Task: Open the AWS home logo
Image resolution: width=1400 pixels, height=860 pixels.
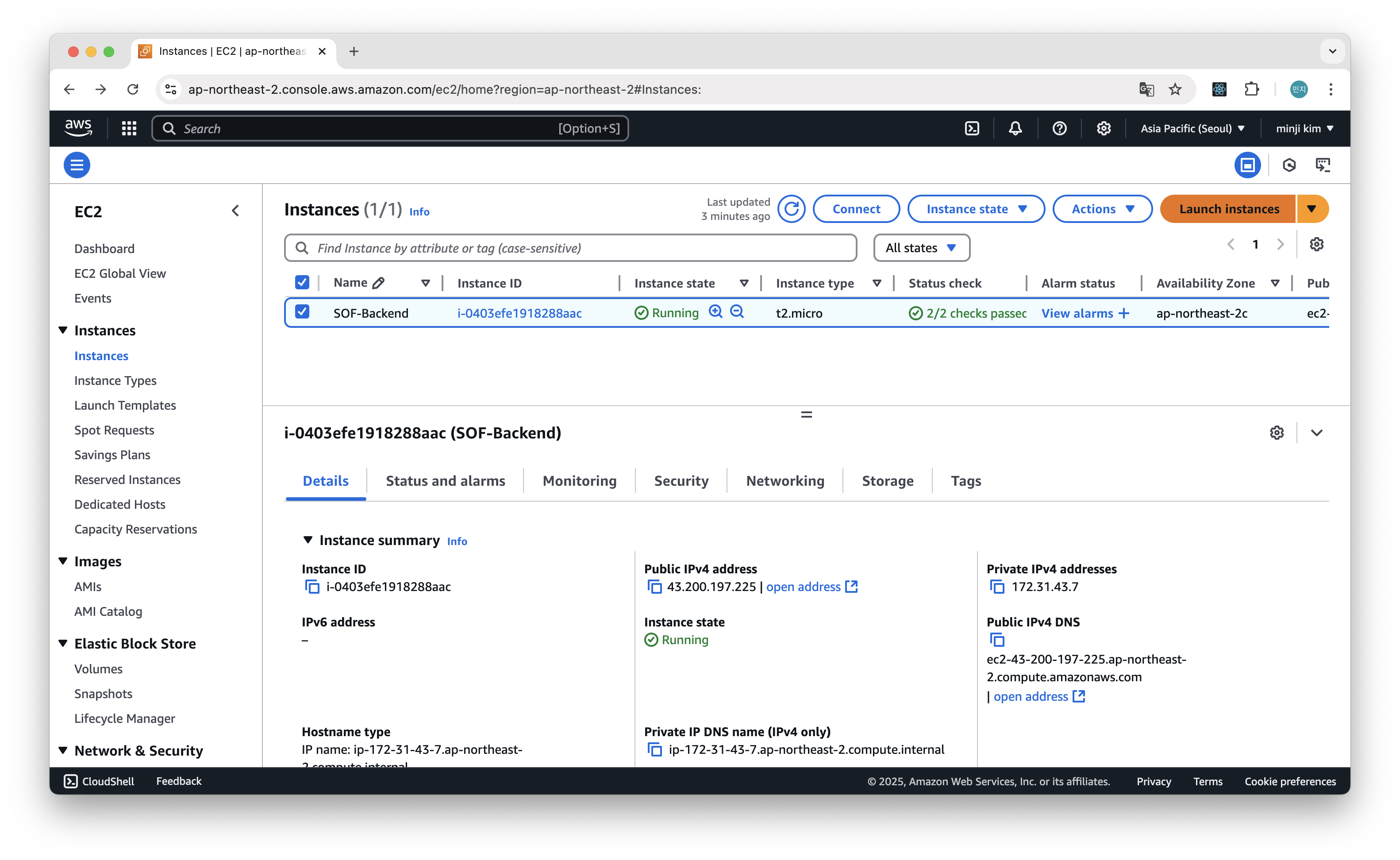Action: (78, 128)
